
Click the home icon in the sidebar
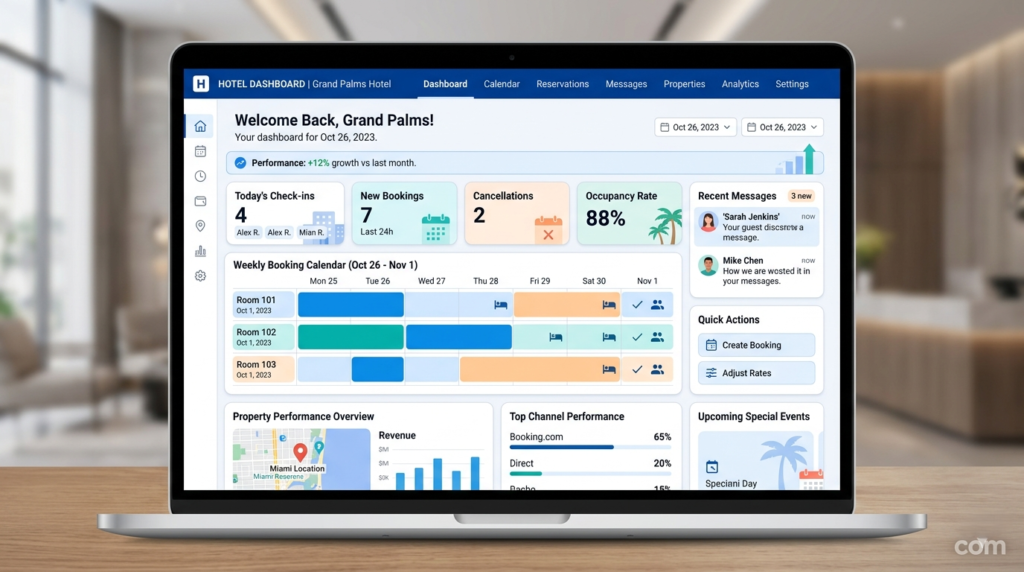200,126
